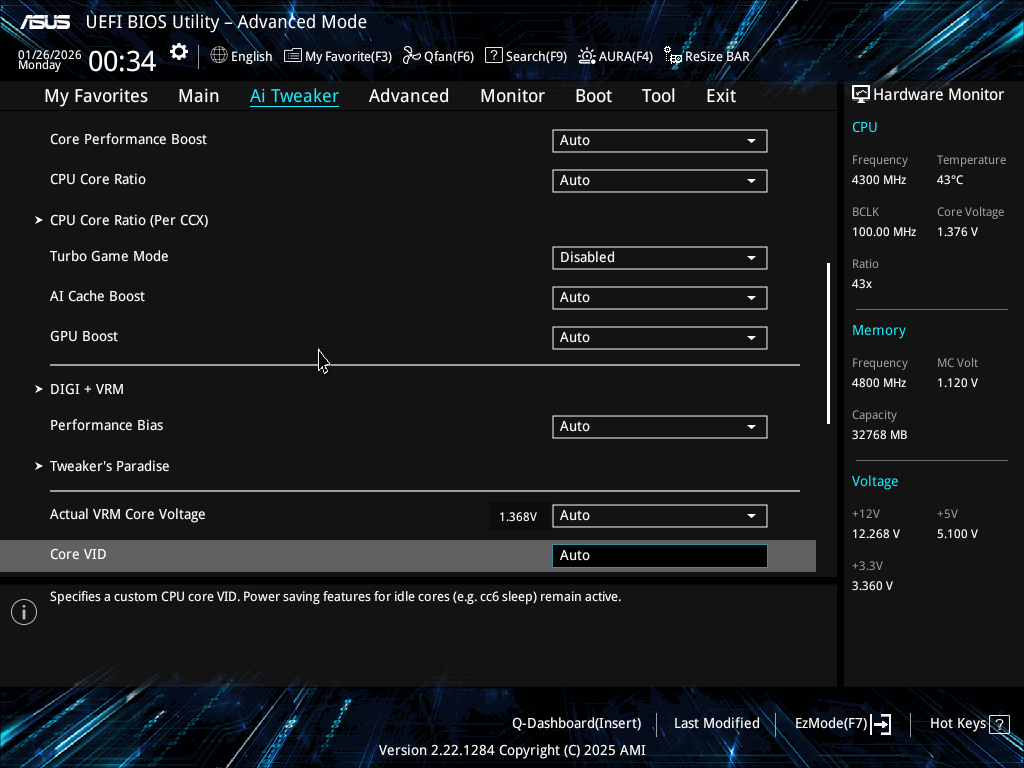This screenshot has height=768, width=1024.
Task: Switch to EzMode(F7) exit arrow icon
Action: 881,724
